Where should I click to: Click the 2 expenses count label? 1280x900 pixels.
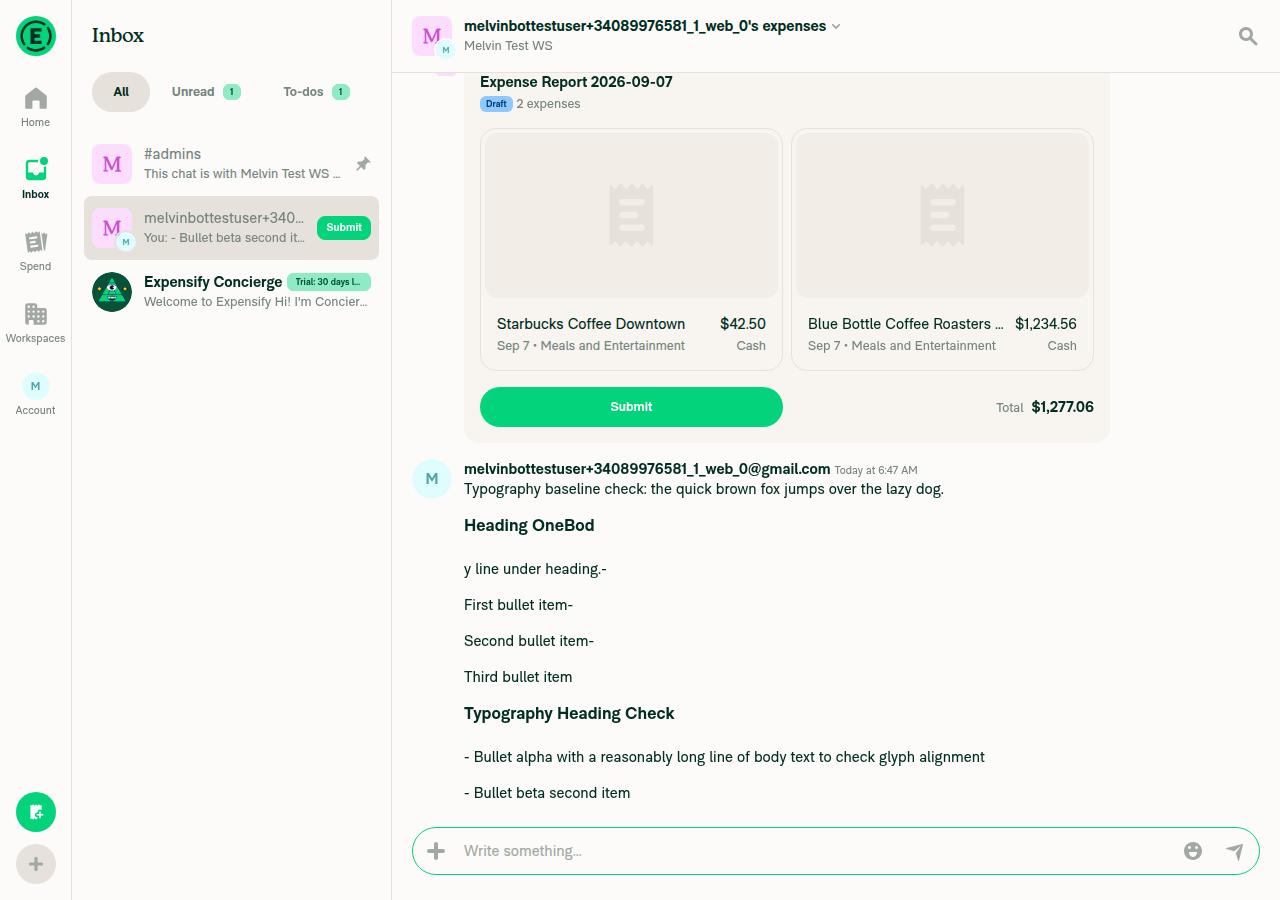tap(548, 104)
